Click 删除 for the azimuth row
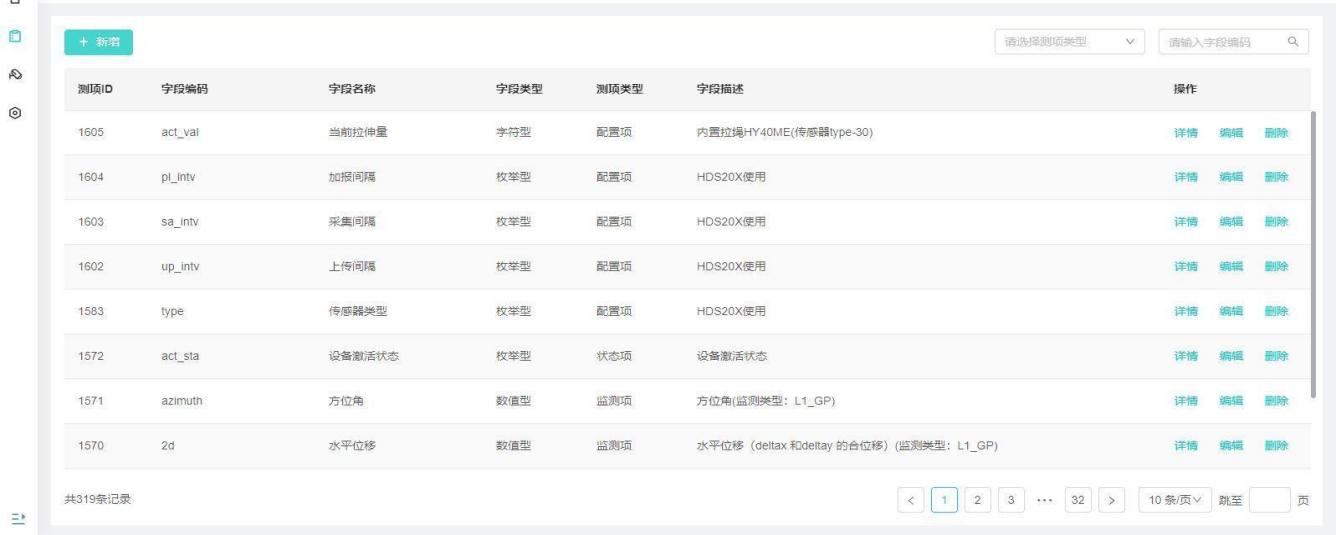The image size is (1336, 535). point(1276,401)
